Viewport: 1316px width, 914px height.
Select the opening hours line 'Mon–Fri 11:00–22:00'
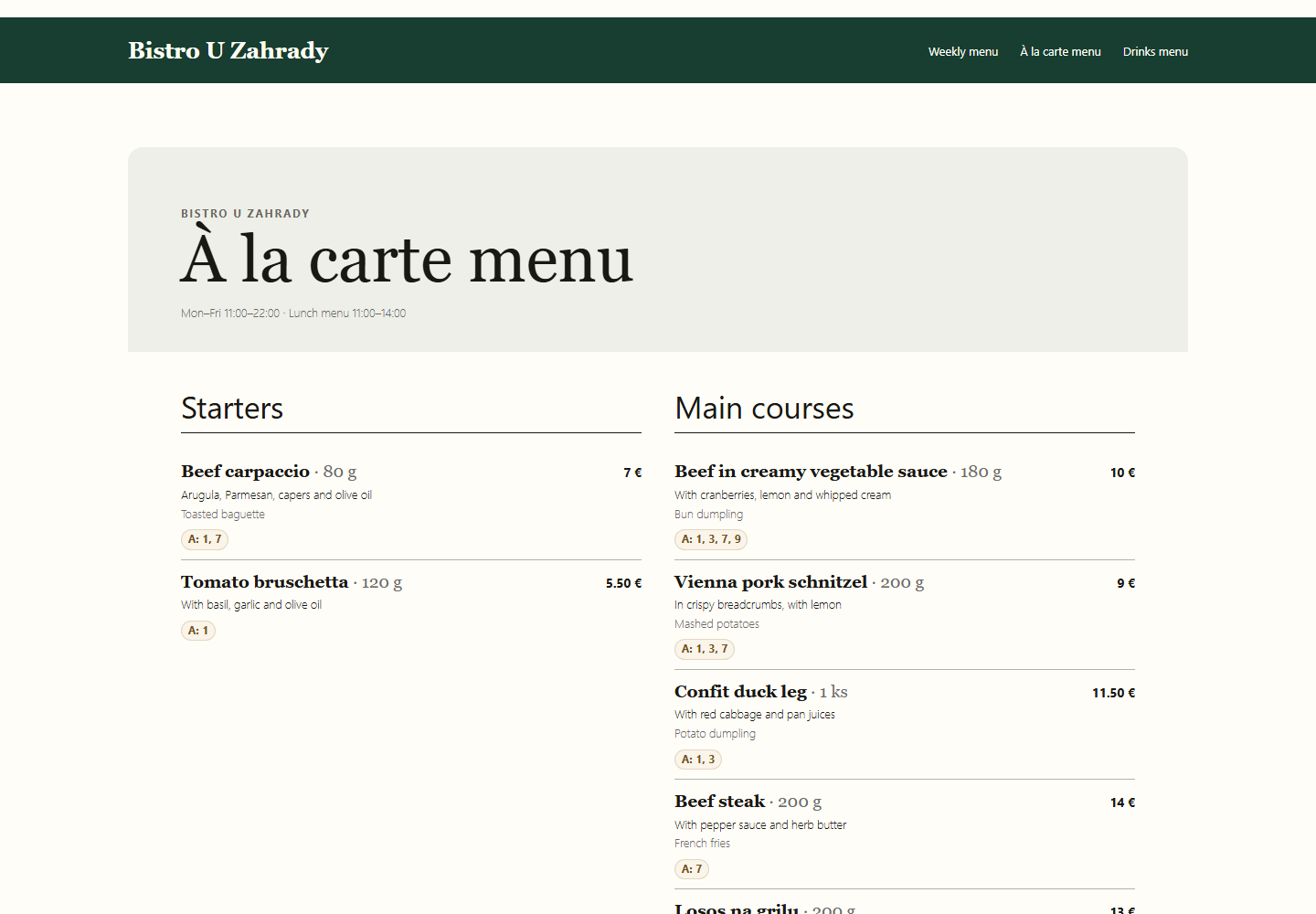click(230, 313)
